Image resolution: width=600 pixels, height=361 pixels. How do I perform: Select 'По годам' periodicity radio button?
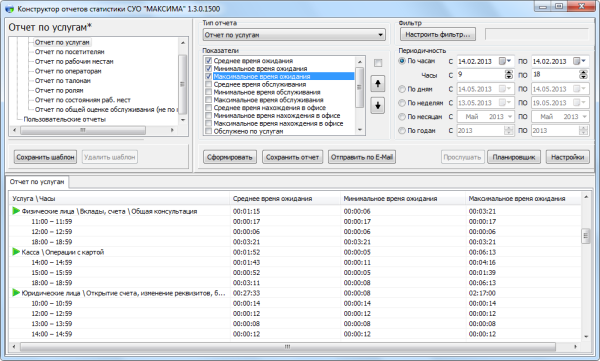tap(402, 131)
